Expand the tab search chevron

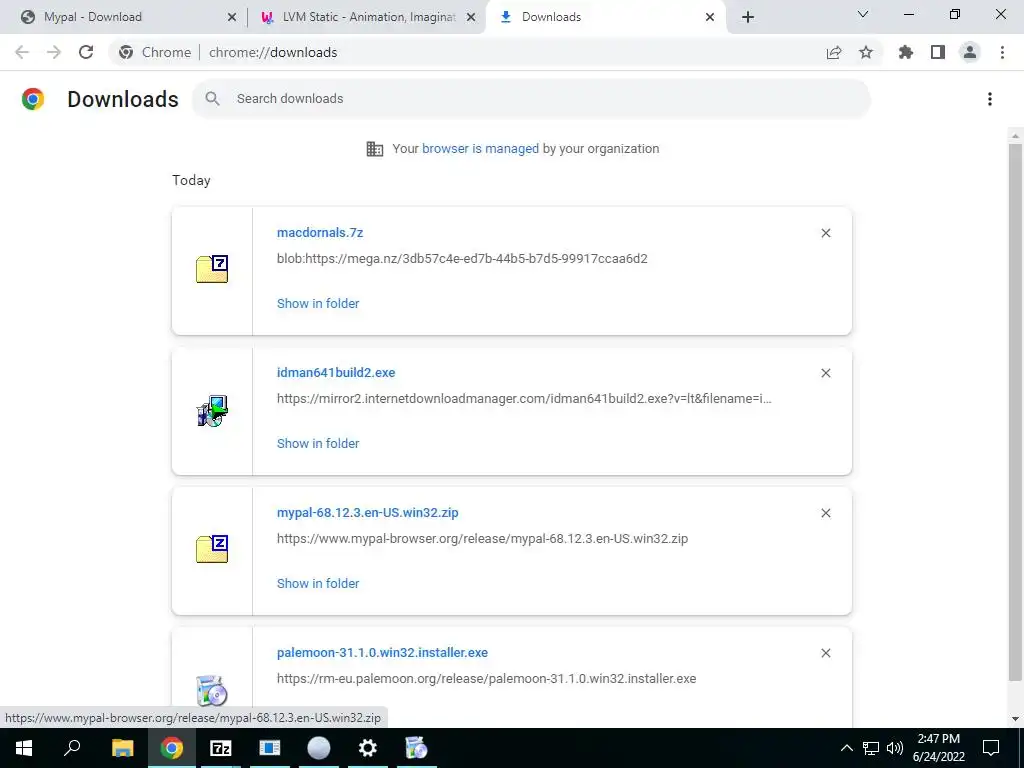click(863, 14)
